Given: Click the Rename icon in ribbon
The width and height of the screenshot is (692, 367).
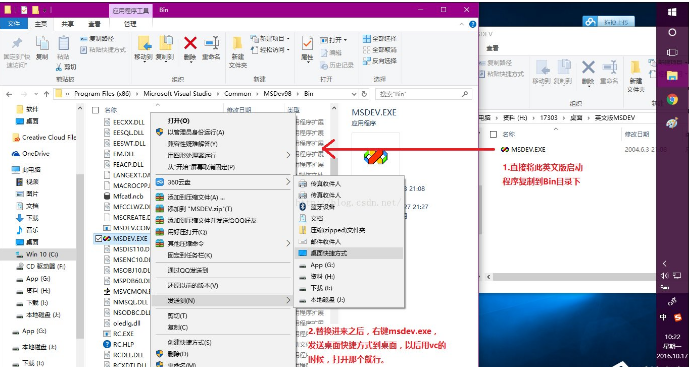Looking at the screenshot, I should tap(212, 43).
